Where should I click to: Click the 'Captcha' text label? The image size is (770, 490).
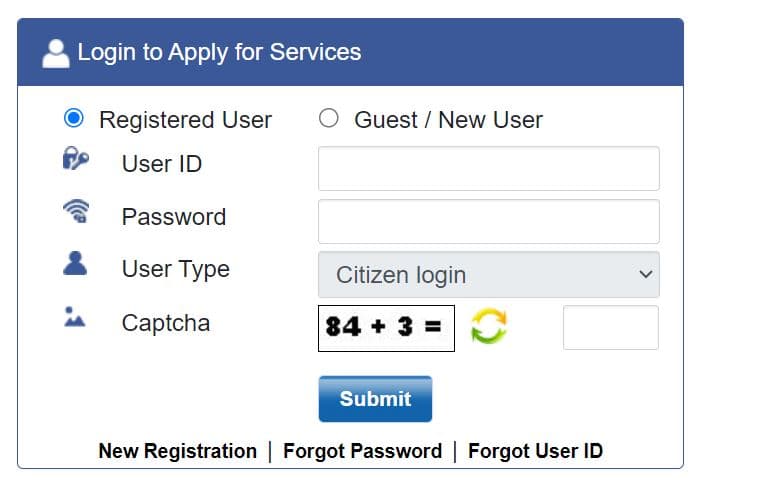coord(165,323)
